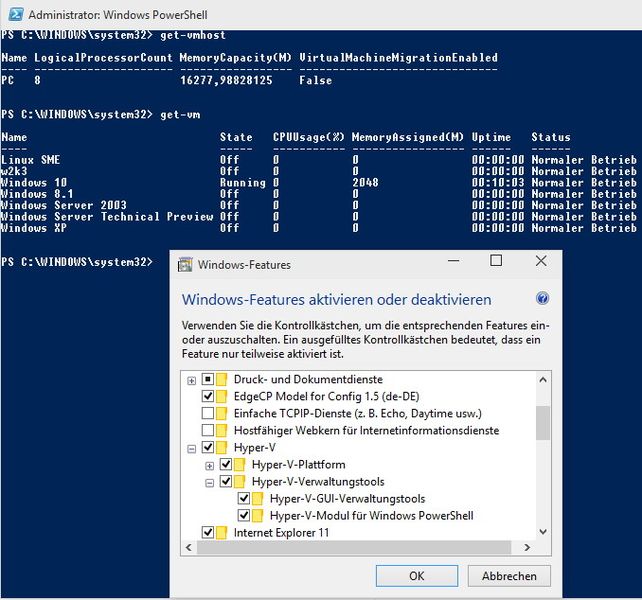Click the horizontal scroll right arrow
Viewport: 642px width, 600px height.
coord(527,548)
